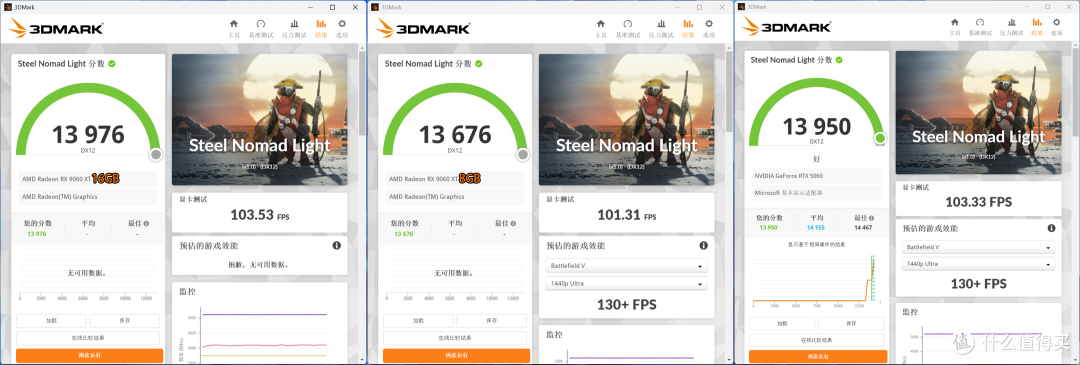
Task: Click 保存 save button in the 16GB window
Action: (x=125, y=321)
